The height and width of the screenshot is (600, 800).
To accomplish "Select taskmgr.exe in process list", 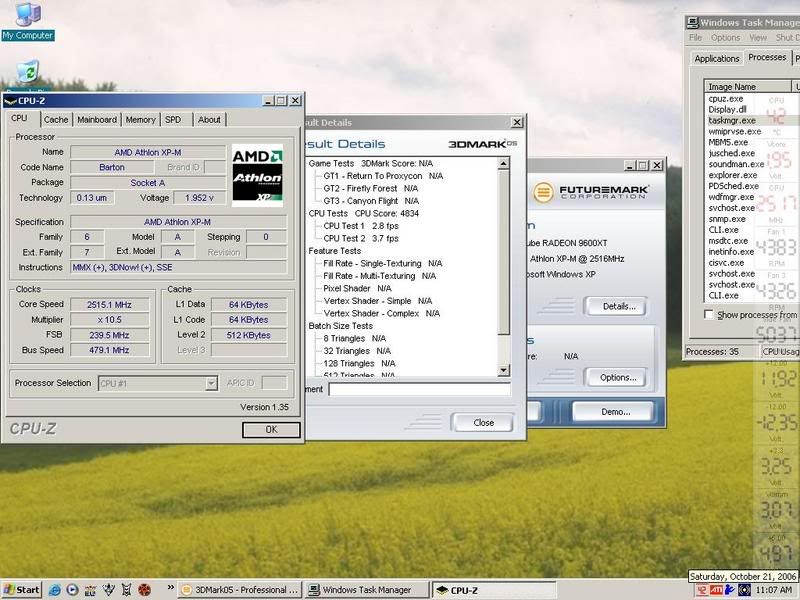I will pyautogui.click(x=732, y=120).
